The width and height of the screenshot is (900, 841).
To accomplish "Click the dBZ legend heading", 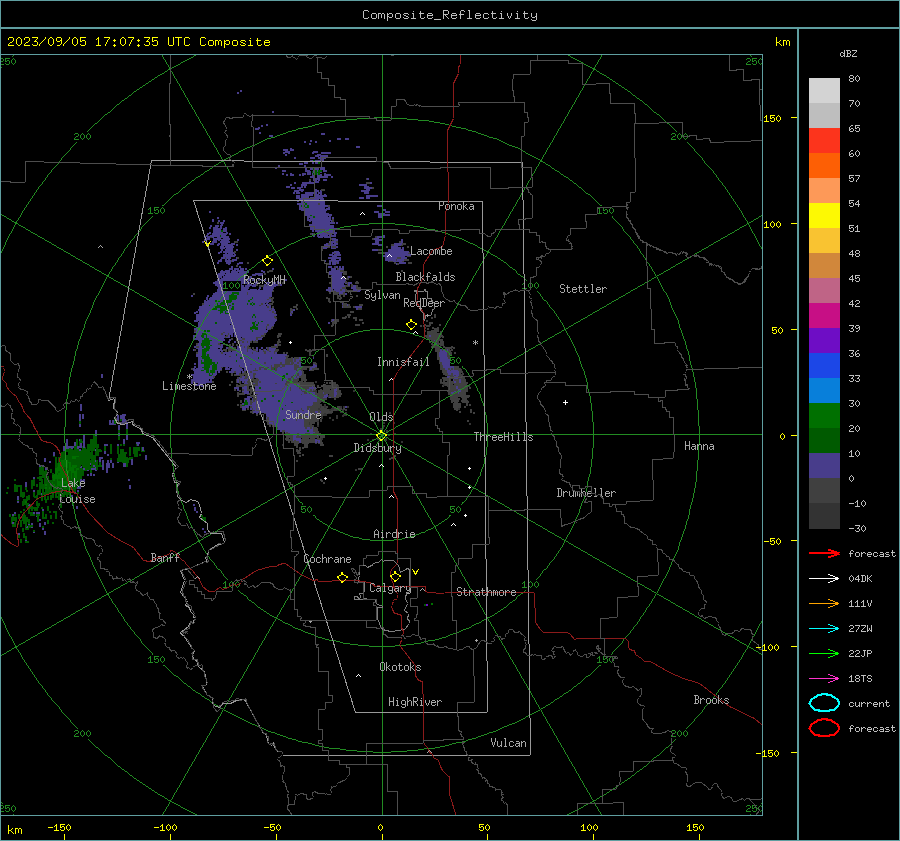I will [x=848, y=54].
